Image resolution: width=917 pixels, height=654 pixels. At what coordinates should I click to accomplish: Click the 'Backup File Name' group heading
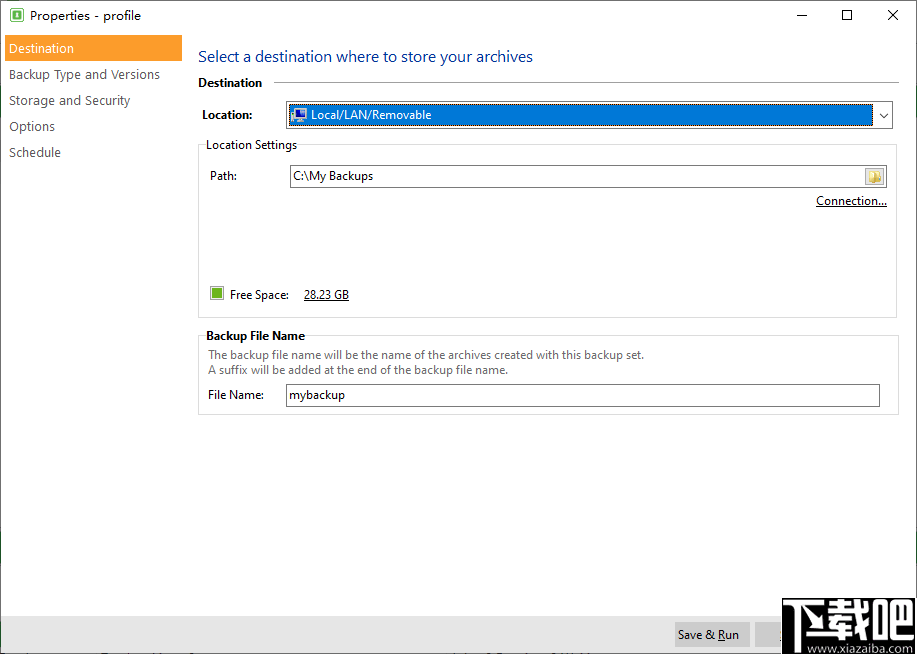(256, 336)
